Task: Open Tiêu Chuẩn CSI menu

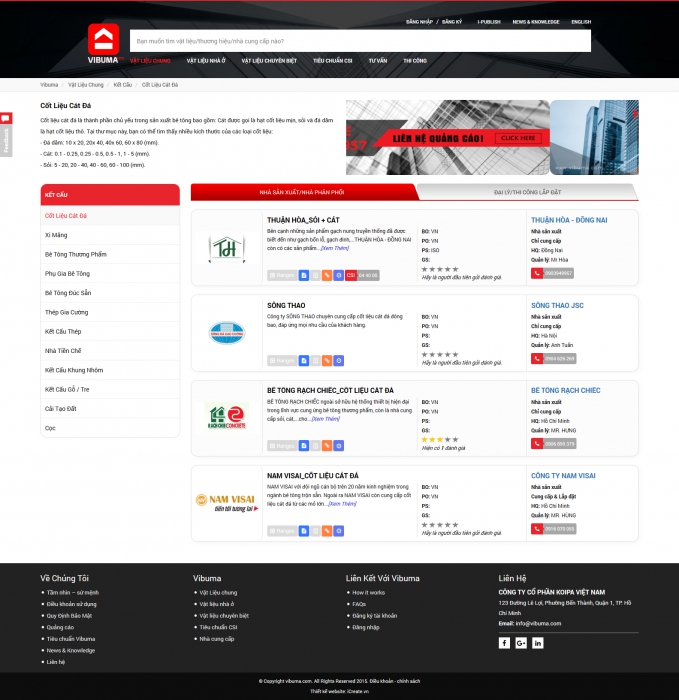Action: 333,61
